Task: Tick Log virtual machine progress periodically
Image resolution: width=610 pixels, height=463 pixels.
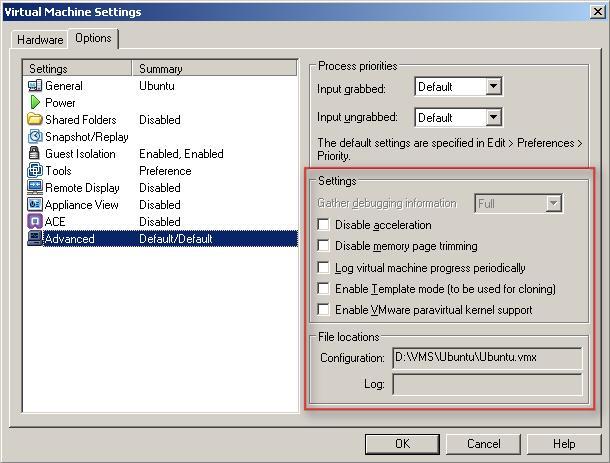Action: click(x=323, y=268)
